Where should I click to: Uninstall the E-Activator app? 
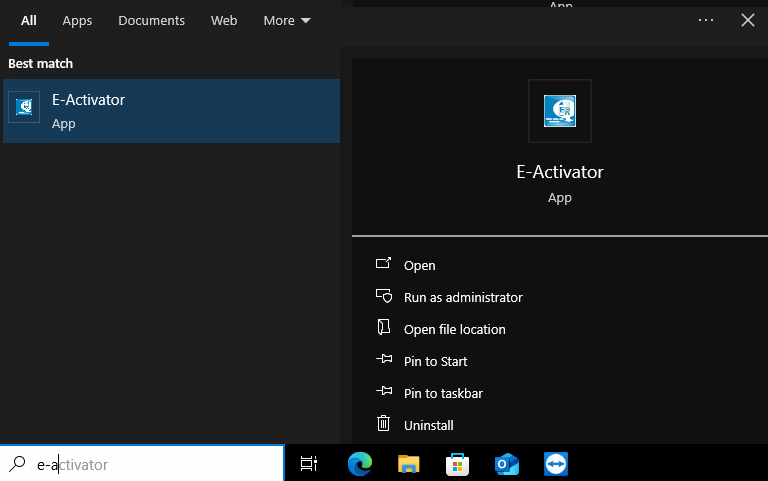(428, 425)
